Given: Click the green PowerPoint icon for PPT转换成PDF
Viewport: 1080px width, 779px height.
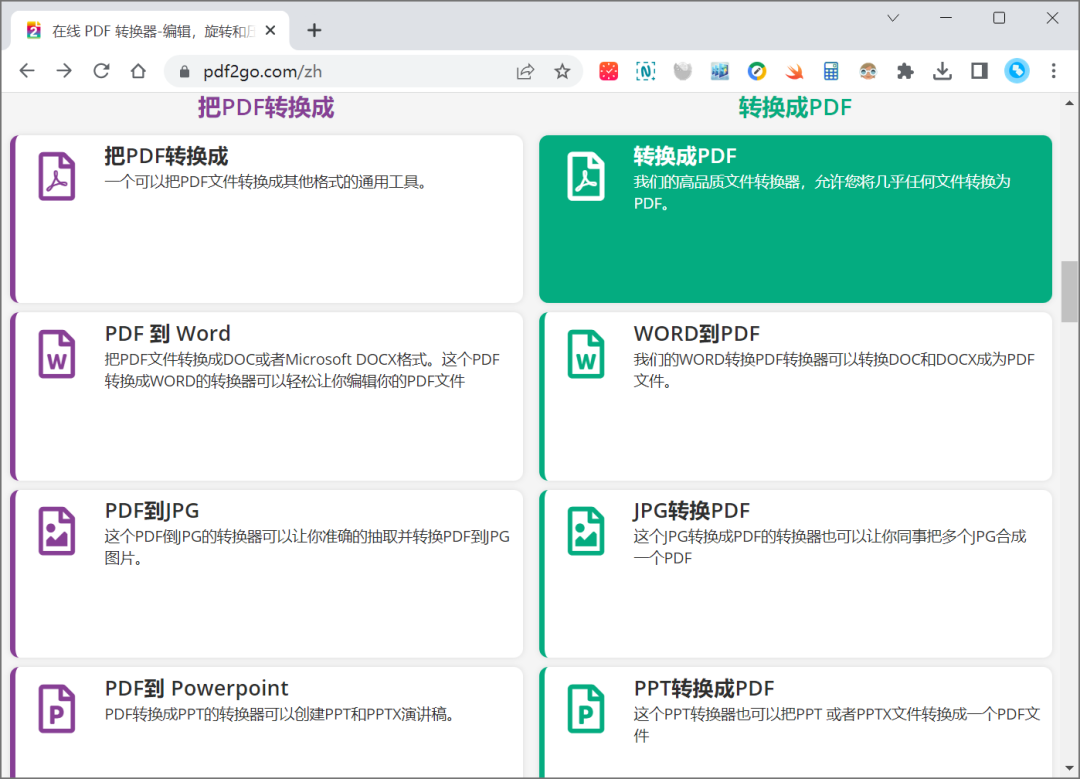Looking at the screenshot, I should 585,709.
